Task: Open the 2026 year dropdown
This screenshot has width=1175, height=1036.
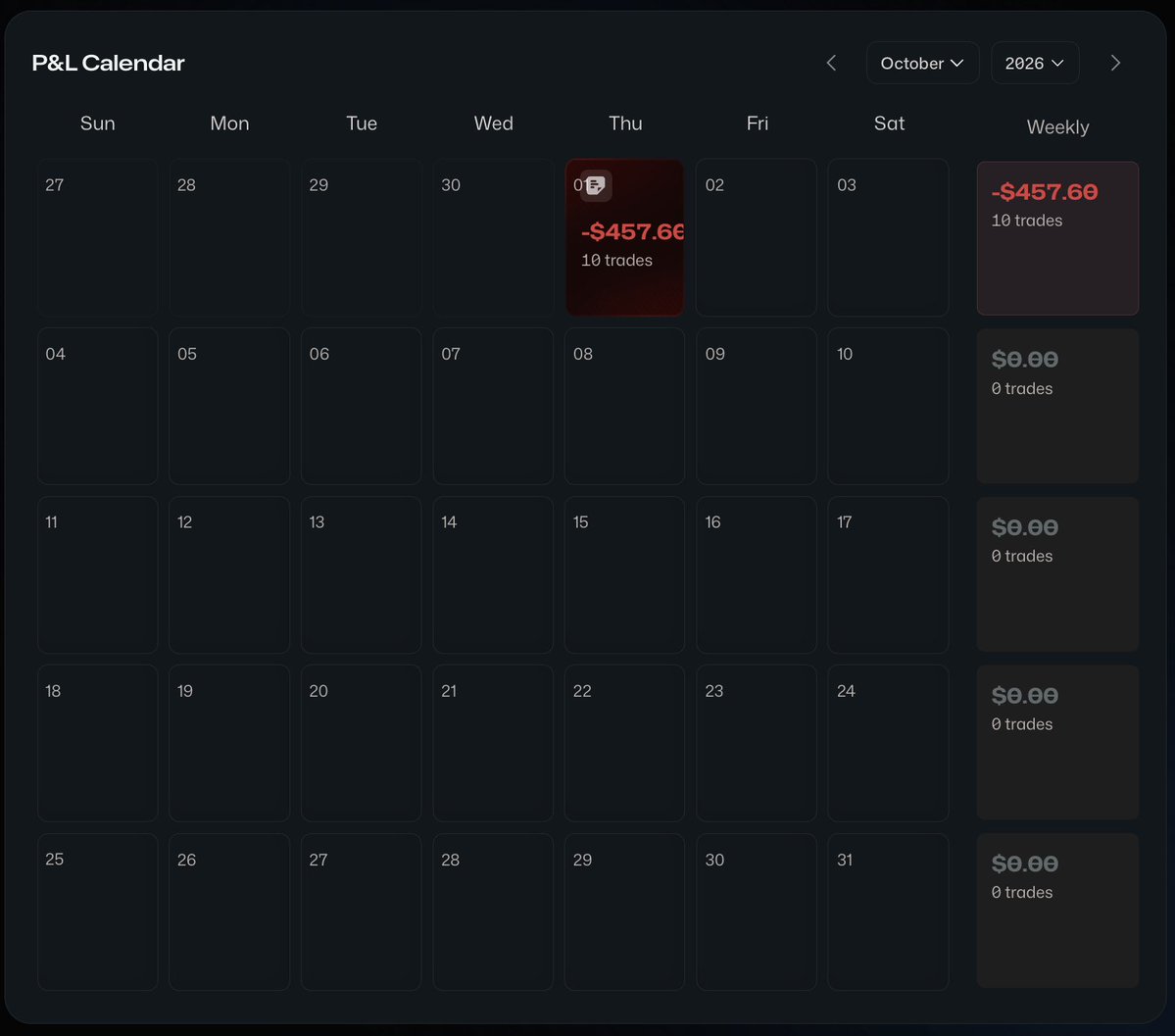Action: pos(1034,63)
